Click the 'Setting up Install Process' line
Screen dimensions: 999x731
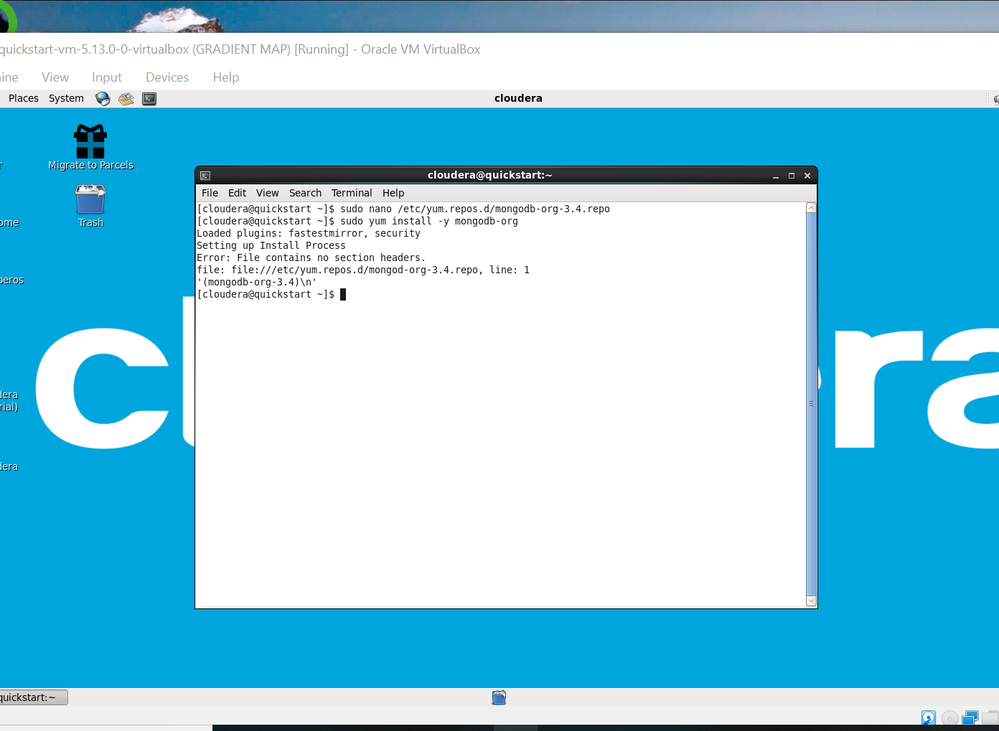click(x=271, y=245)
